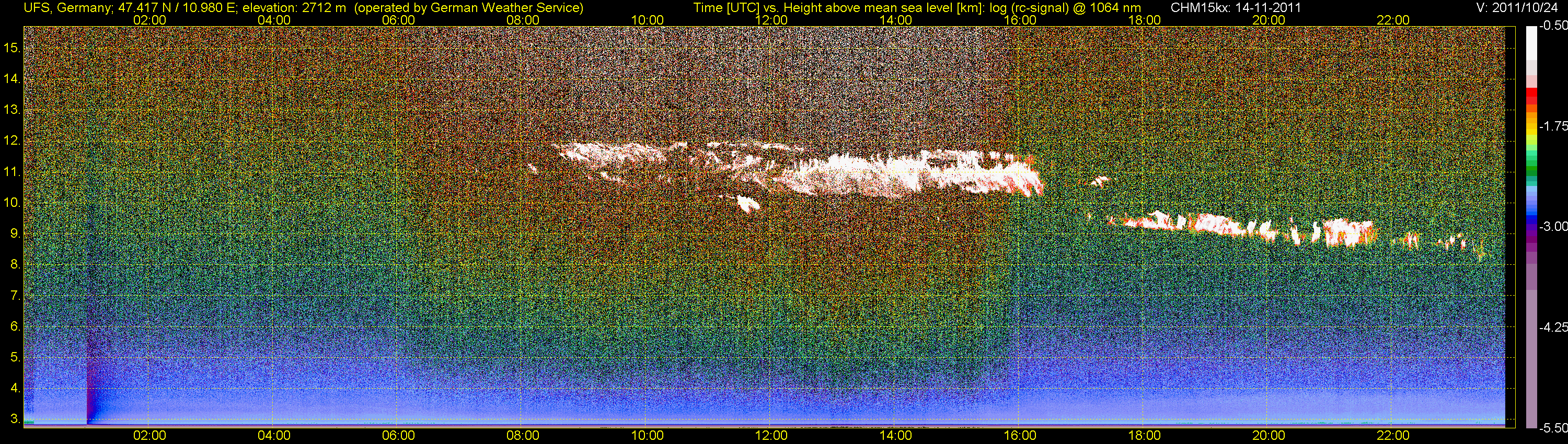Select "18:00" on the bottom time axis
The height and width of the screenshot is (444, 1568).
tap(1144, 436)
